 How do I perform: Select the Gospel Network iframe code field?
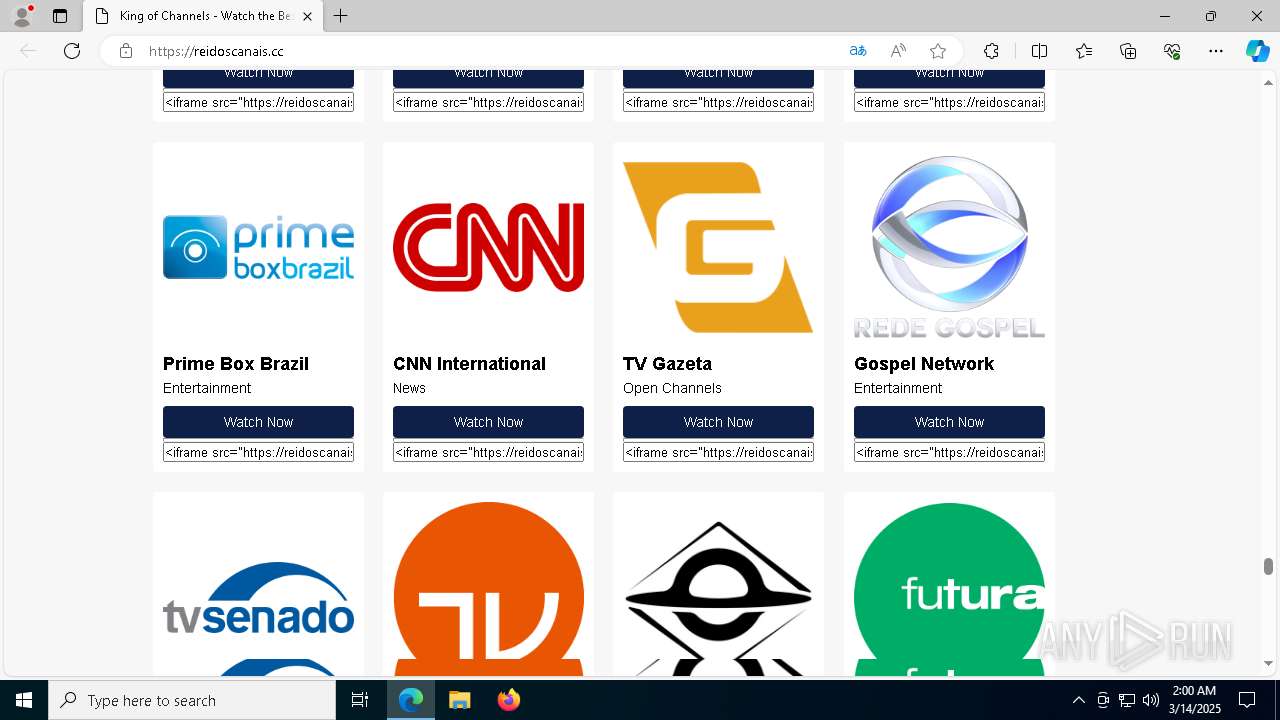tap(949, 452)
